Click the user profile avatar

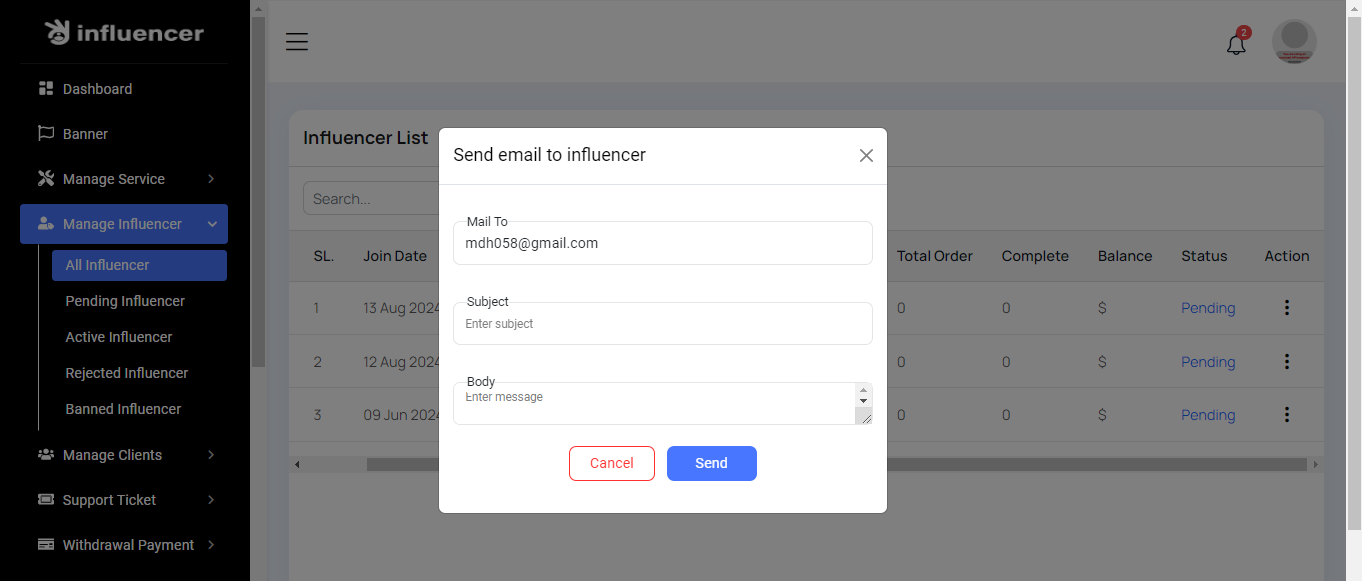1294,42
